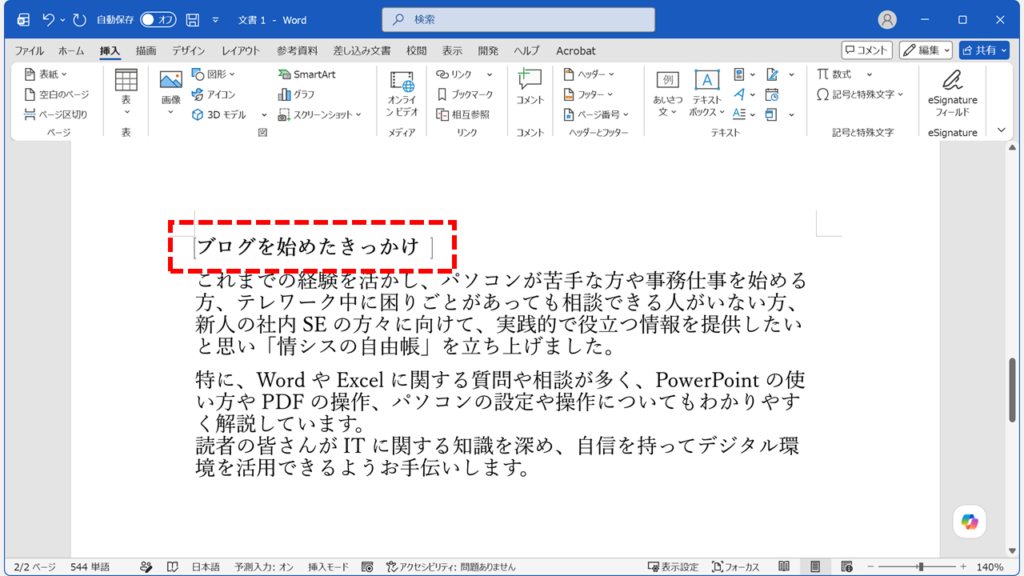The image size is (1024, 576).
Task: Open the 図形 shapes gallery
Action: 214,74
